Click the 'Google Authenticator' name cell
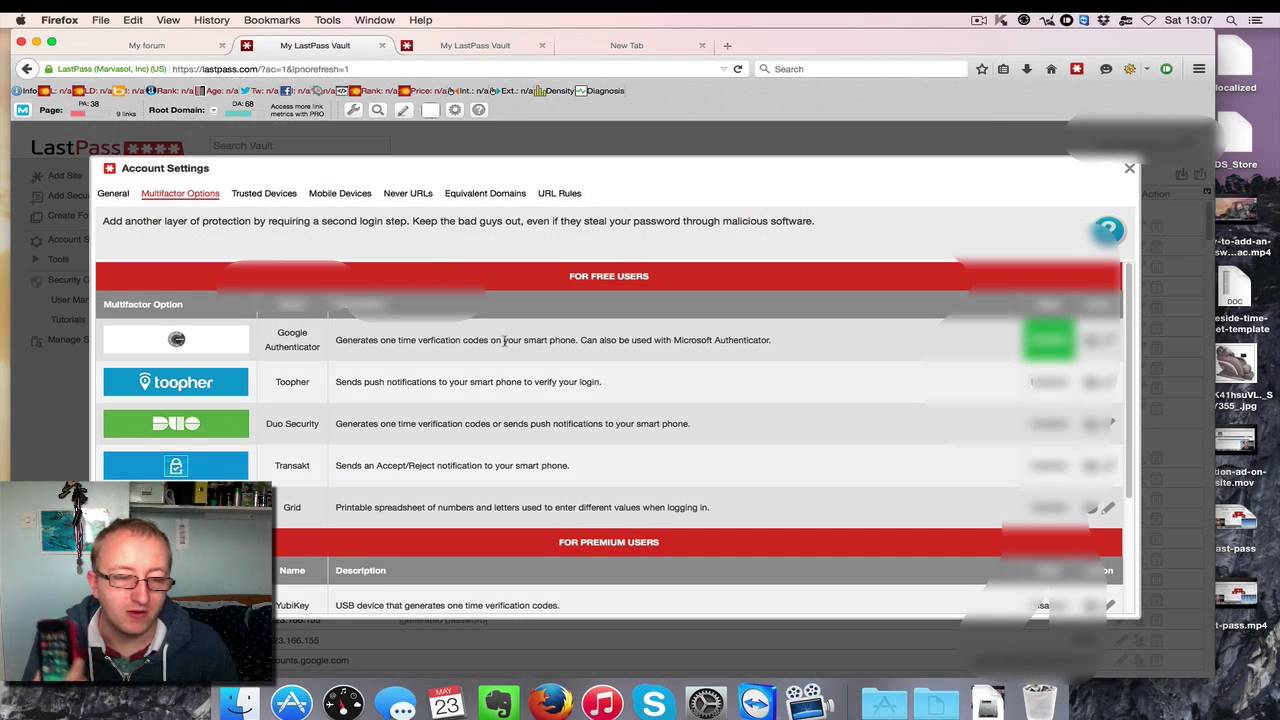This screenshot has height=720, width=1280. click(292, 340)
